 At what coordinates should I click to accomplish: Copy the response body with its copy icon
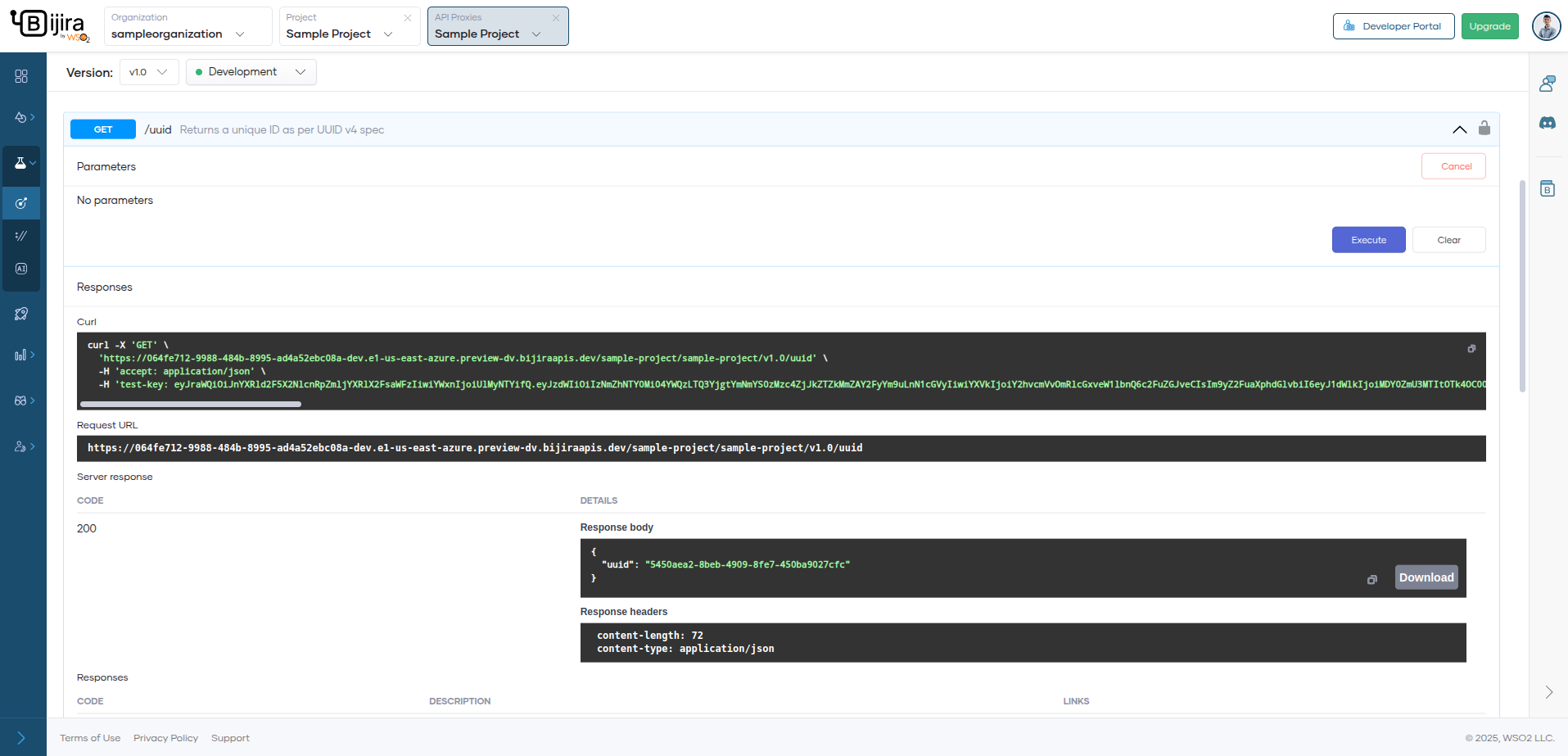(1373, 579)
